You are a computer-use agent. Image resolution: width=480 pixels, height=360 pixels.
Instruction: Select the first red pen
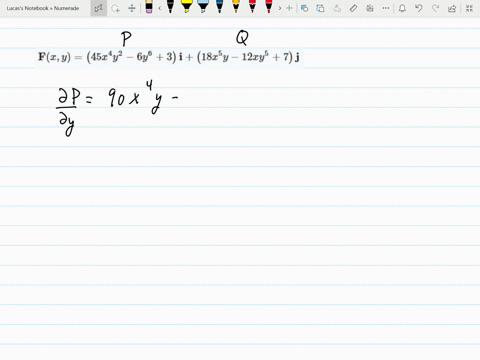tap(252, 7)
